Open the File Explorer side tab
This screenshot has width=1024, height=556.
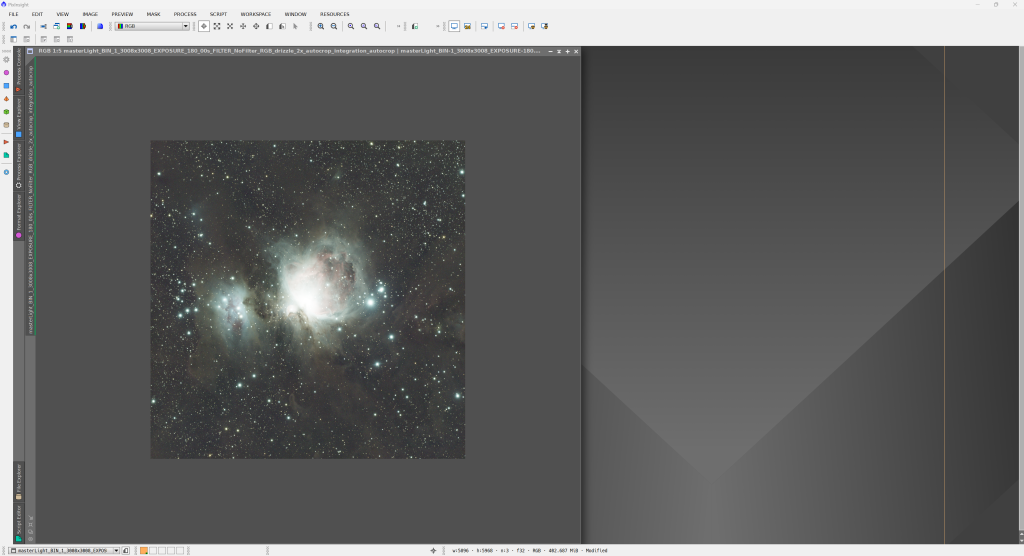[18, 480]
